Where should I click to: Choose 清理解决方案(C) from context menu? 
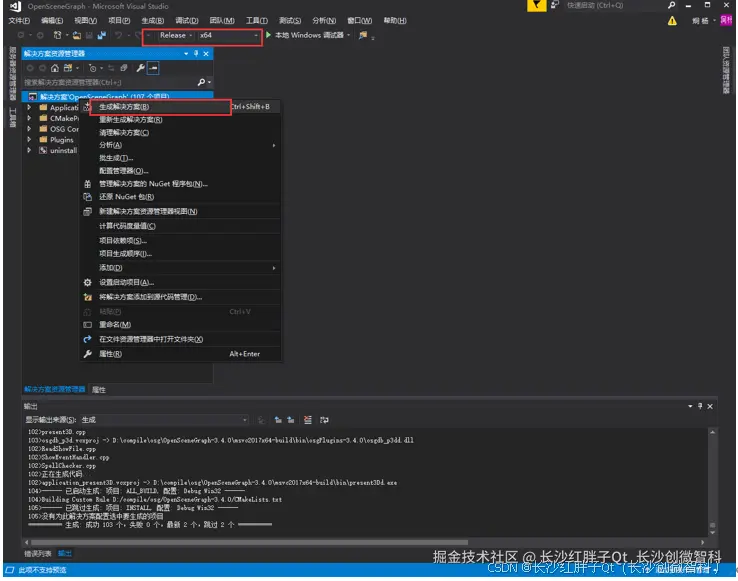(x=181, y=133)
